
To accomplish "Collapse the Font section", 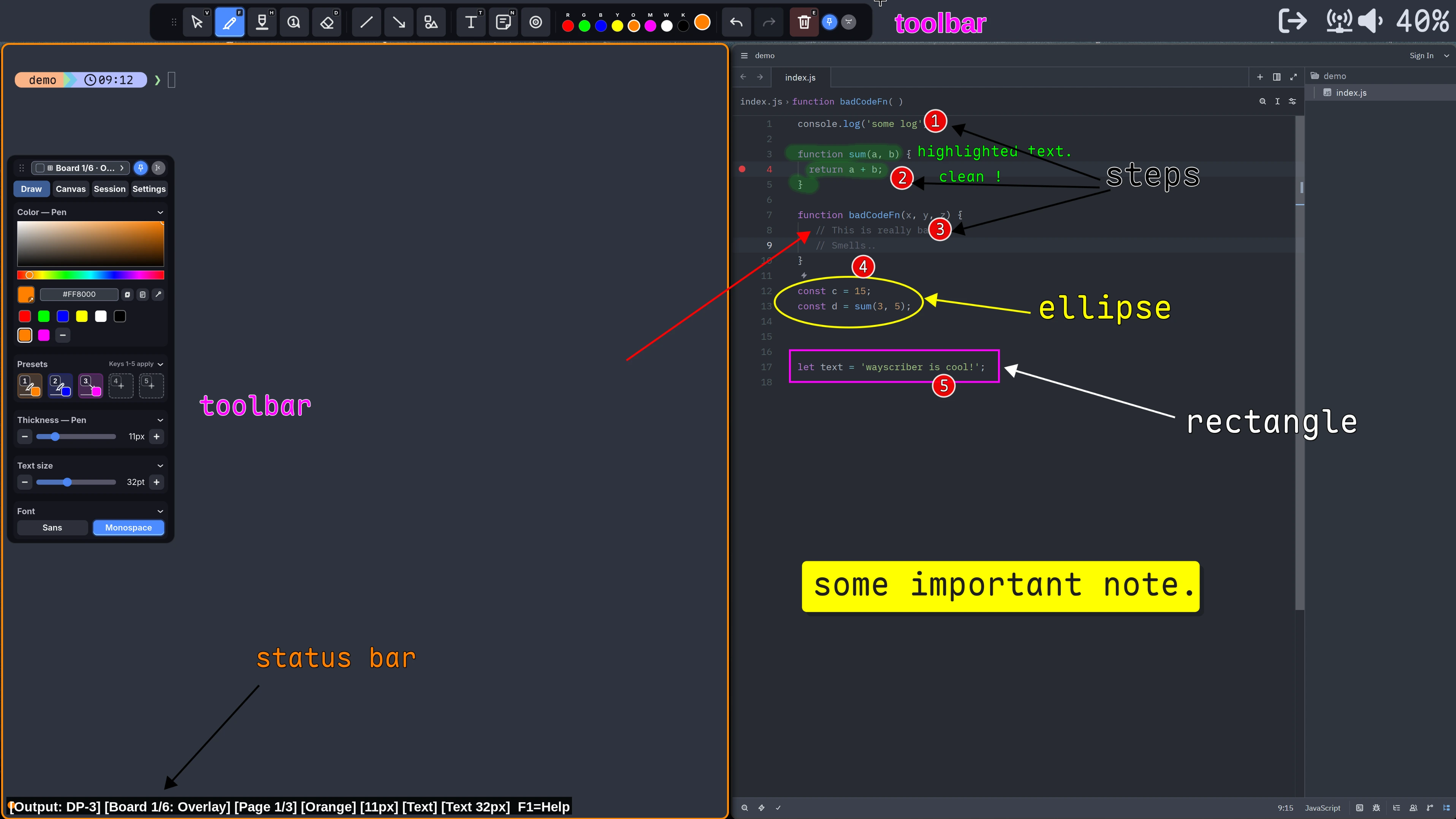I will (x=160, y=512).
